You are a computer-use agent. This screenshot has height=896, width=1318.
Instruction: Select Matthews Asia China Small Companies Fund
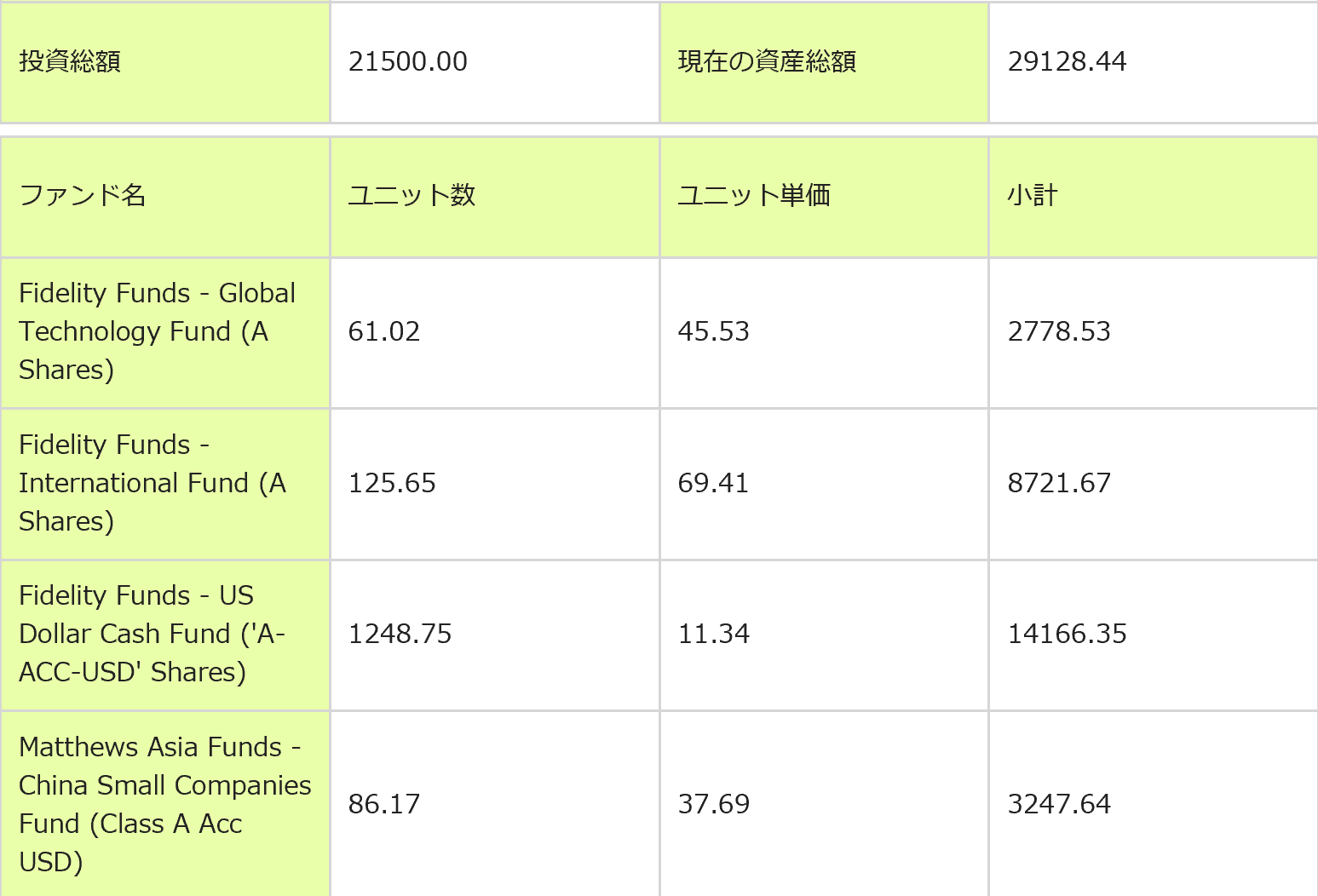[164, 804]
